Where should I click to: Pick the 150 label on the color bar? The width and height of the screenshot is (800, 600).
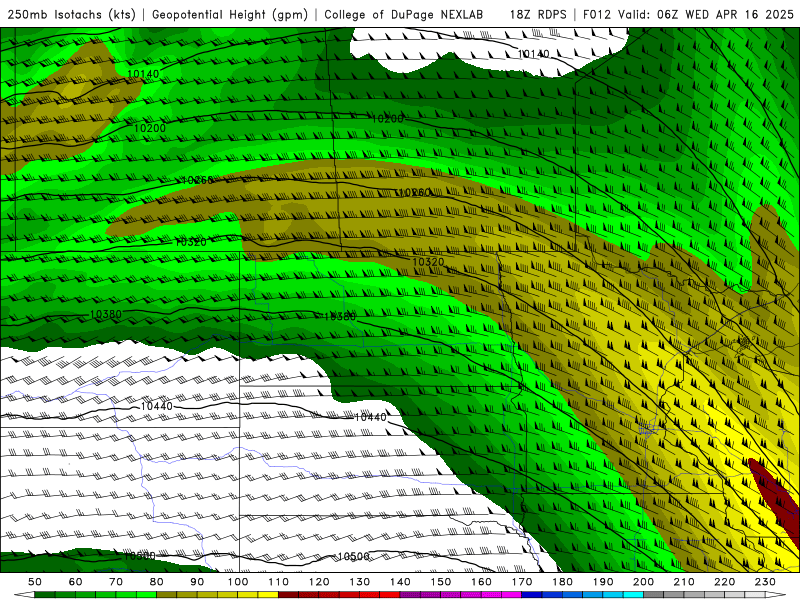click(441, 582)
